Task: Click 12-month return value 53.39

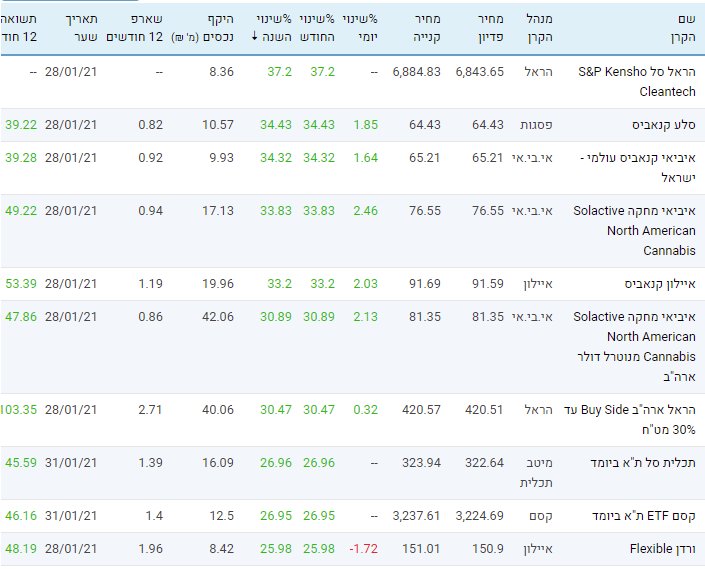Action: tap(21, 284)
